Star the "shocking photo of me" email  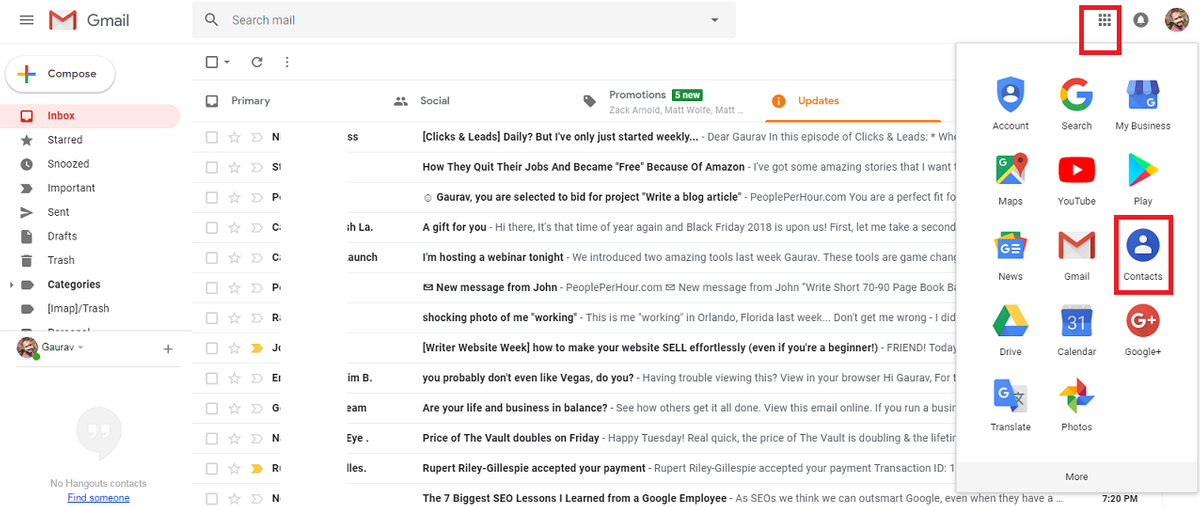tap(234, 318)
